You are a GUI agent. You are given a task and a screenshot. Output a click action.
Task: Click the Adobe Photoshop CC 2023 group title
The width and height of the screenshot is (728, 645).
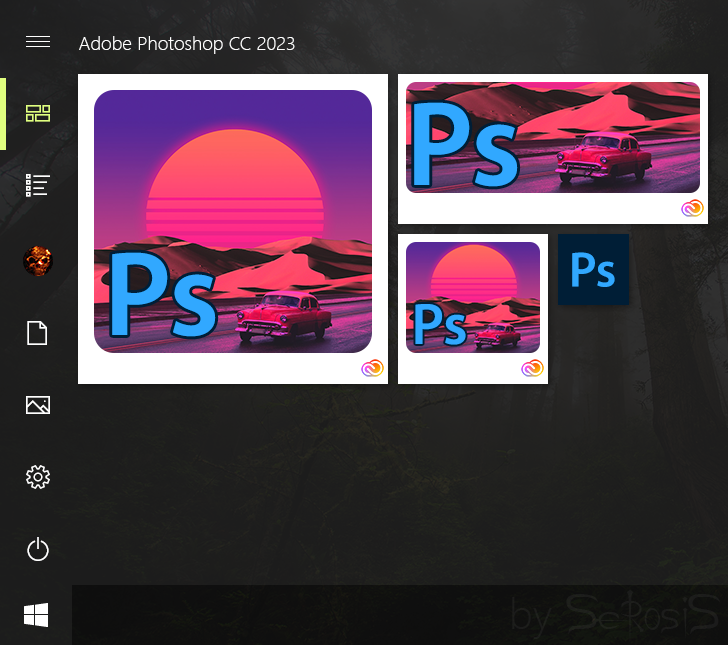point(187,44)
